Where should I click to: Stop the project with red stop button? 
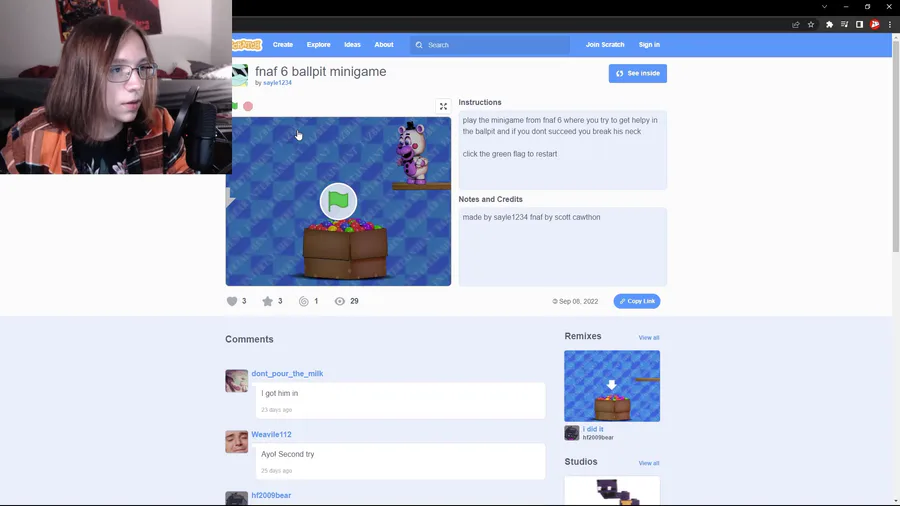click(248, 106)
